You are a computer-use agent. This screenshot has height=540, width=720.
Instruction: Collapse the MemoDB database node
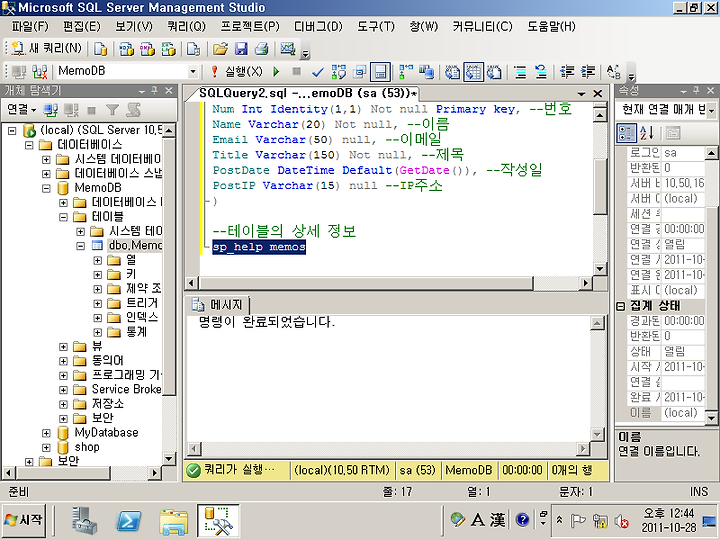(46, 188)
